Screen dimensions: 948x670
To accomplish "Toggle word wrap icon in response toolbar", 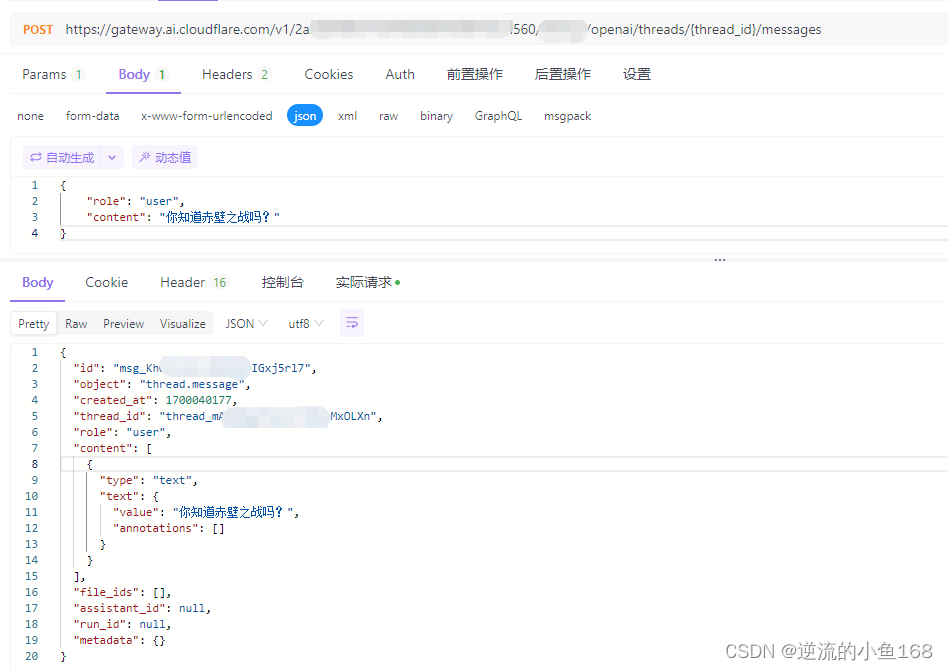I will coord(352,324).
